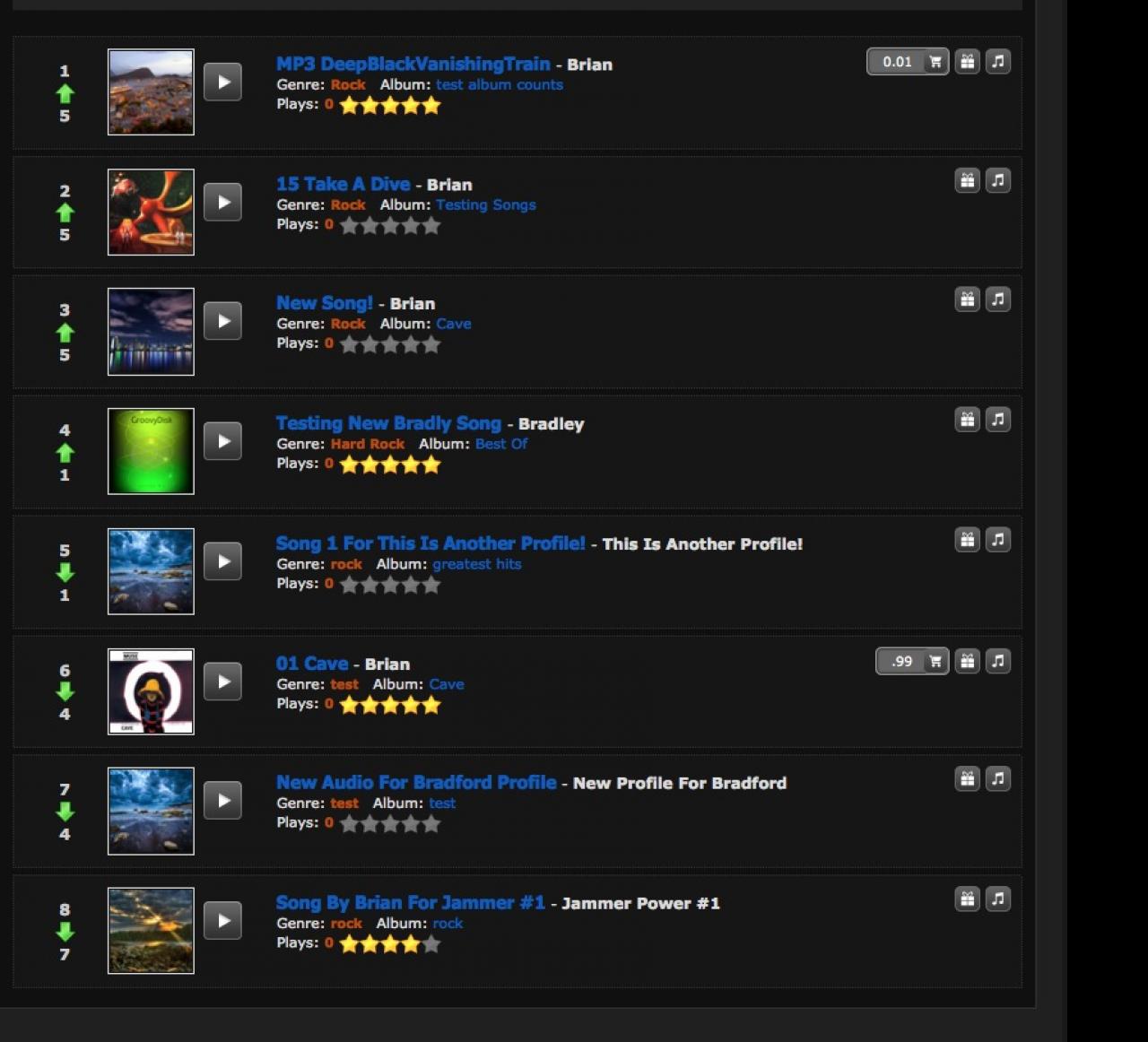The height and width of the screenshot is (1042, 1148).
Task: Play Song 1 For This Is Another Profile!
Action: pos(222,561)
